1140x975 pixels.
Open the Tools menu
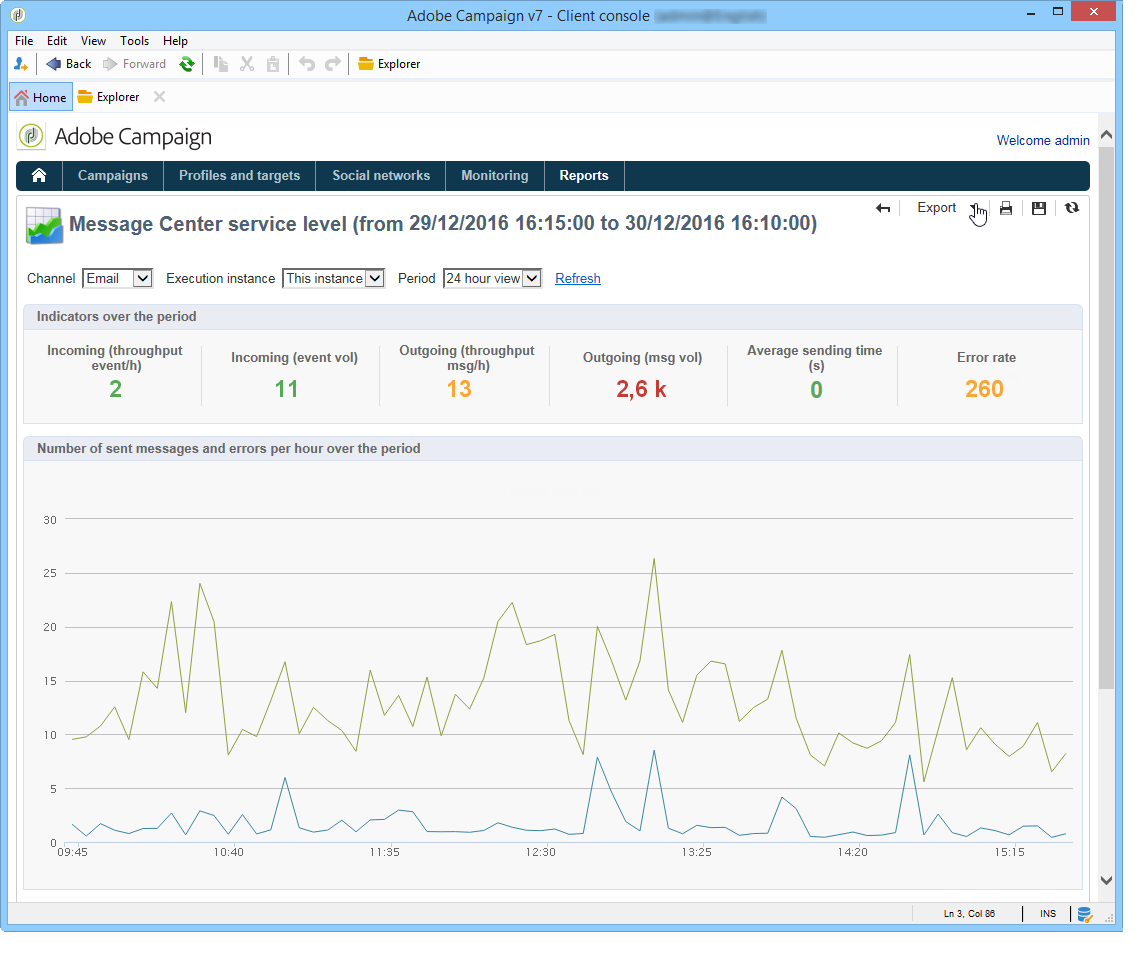134,41
